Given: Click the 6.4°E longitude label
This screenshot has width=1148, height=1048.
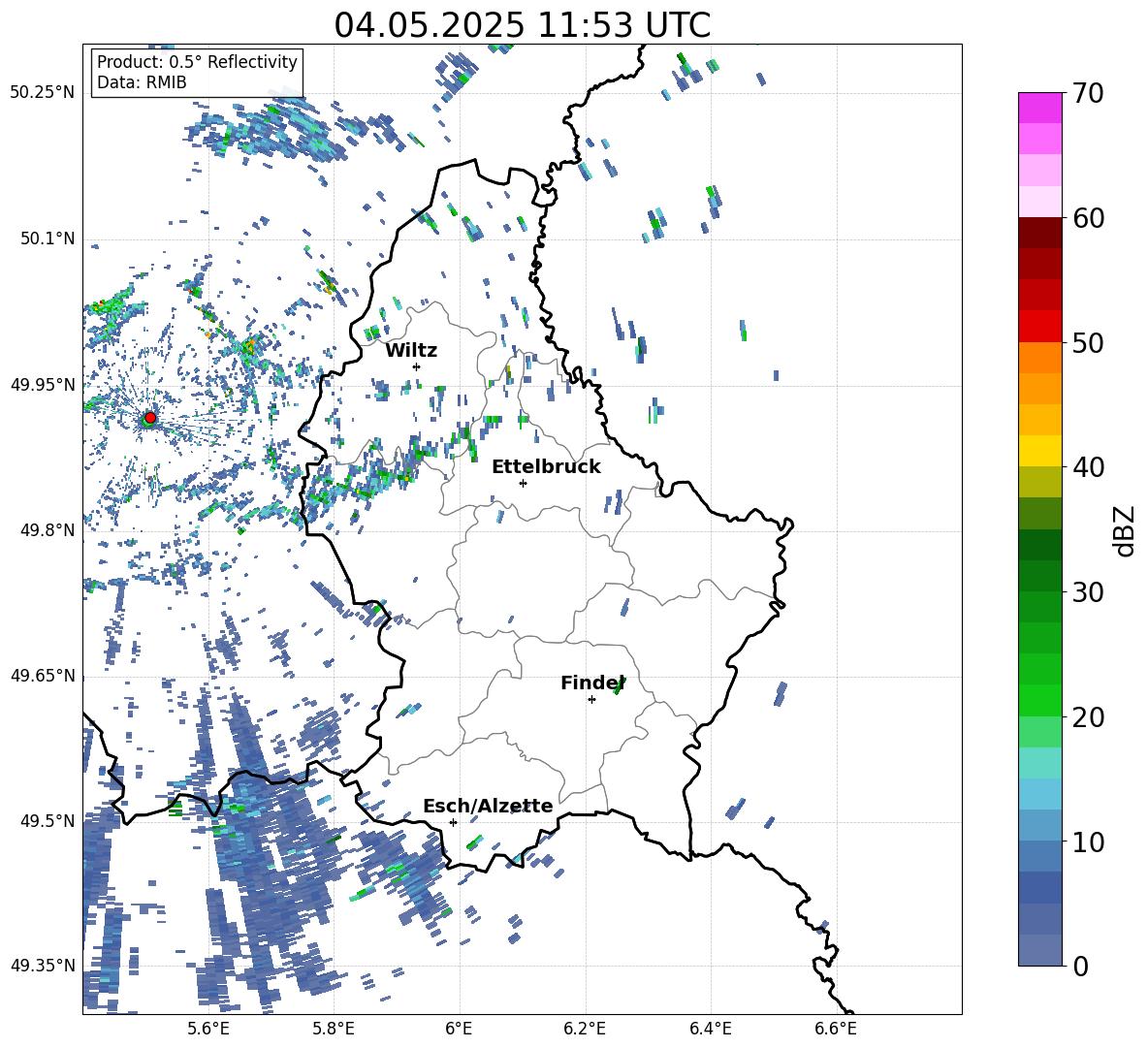Looking at the screenshot, I should pyautogui.click(x=710, y=1029).
